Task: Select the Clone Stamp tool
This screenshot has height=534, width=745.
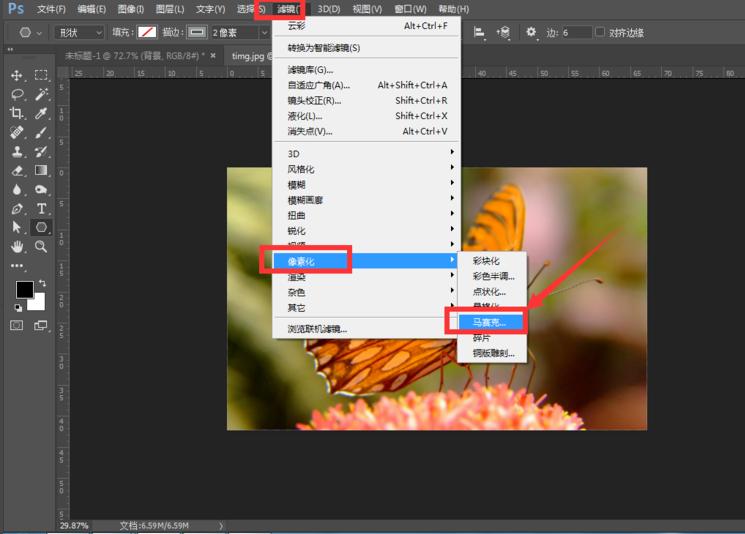Action: (17, 152)
